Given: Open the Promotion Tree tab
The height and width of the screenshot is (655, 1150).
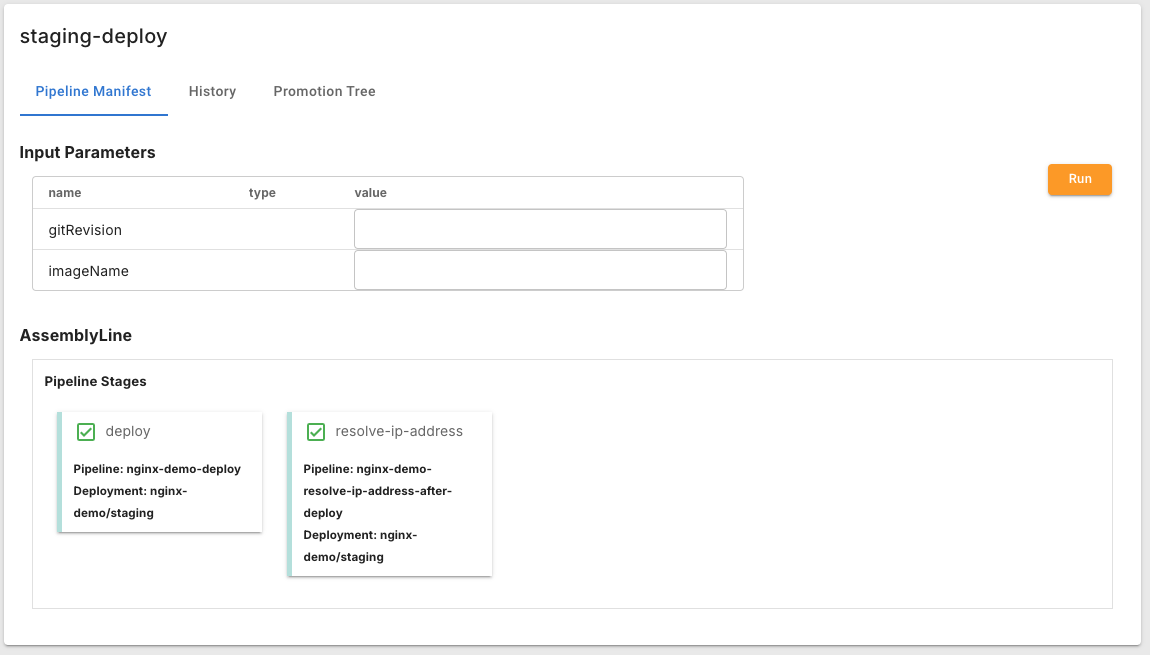Looking at the screenshot, I should [x=324, y=91].
